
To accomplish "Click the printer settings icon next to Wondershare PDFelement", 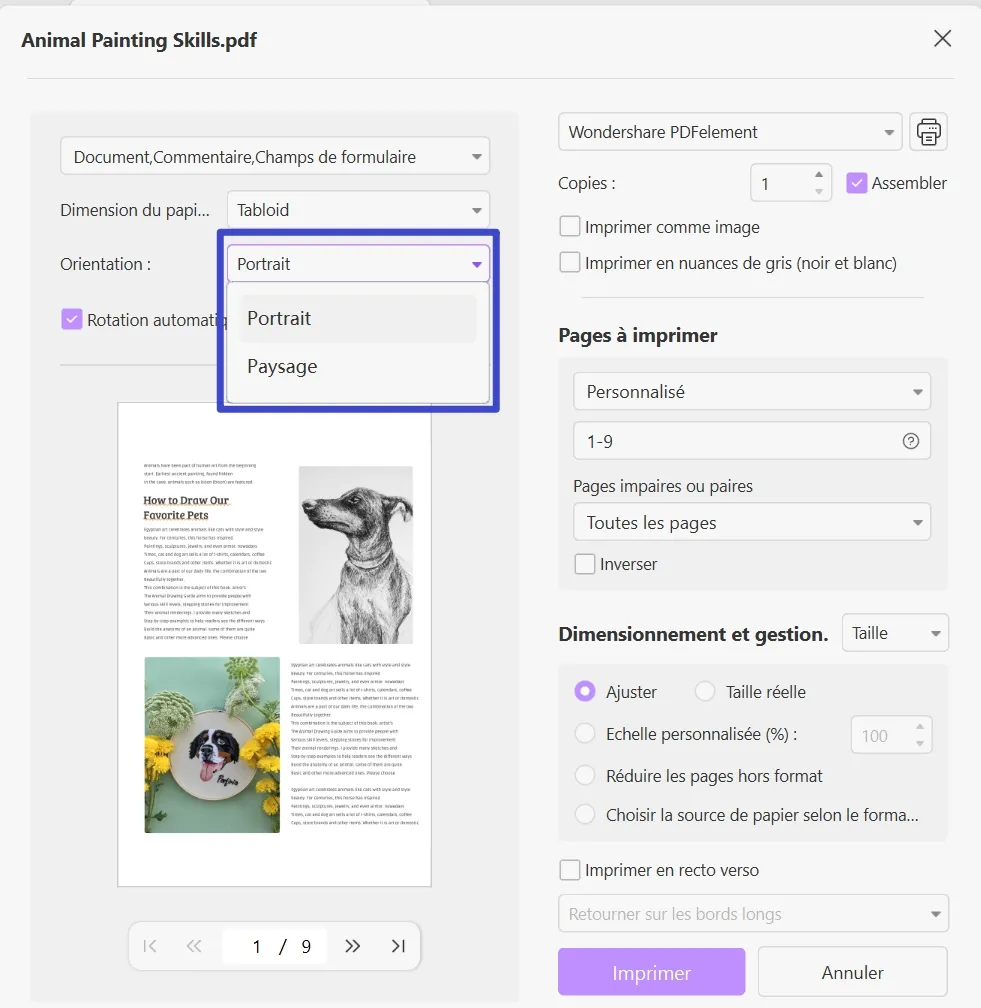I will coord(928,131).
